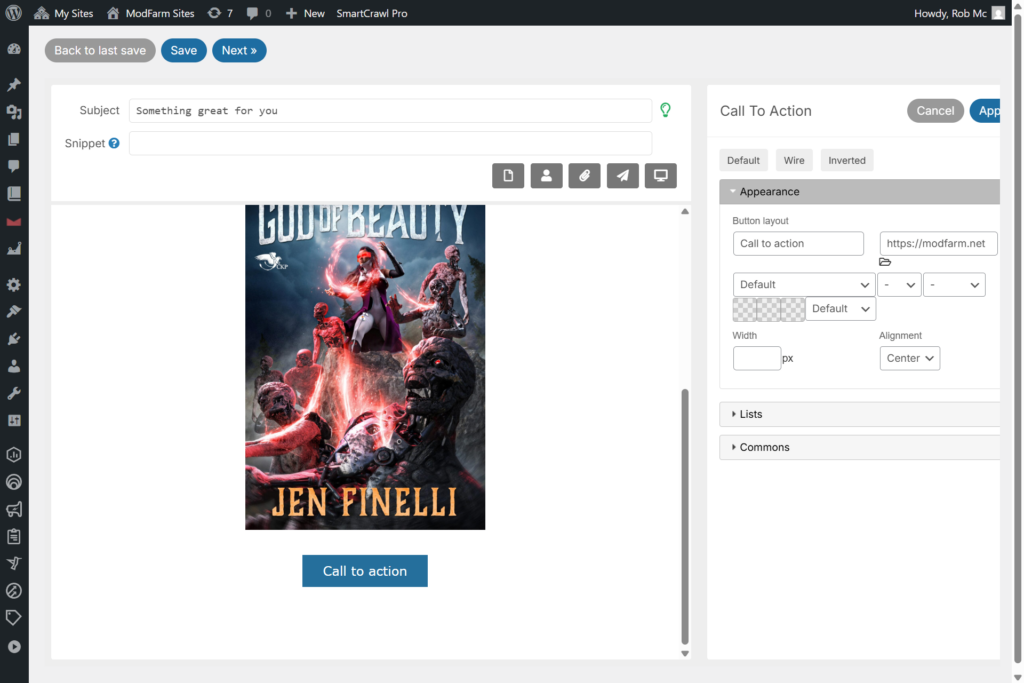The width and height of the screenshot is (1024, 683).
Task: Click the paper plane send test icon
Action: point(622,176)
